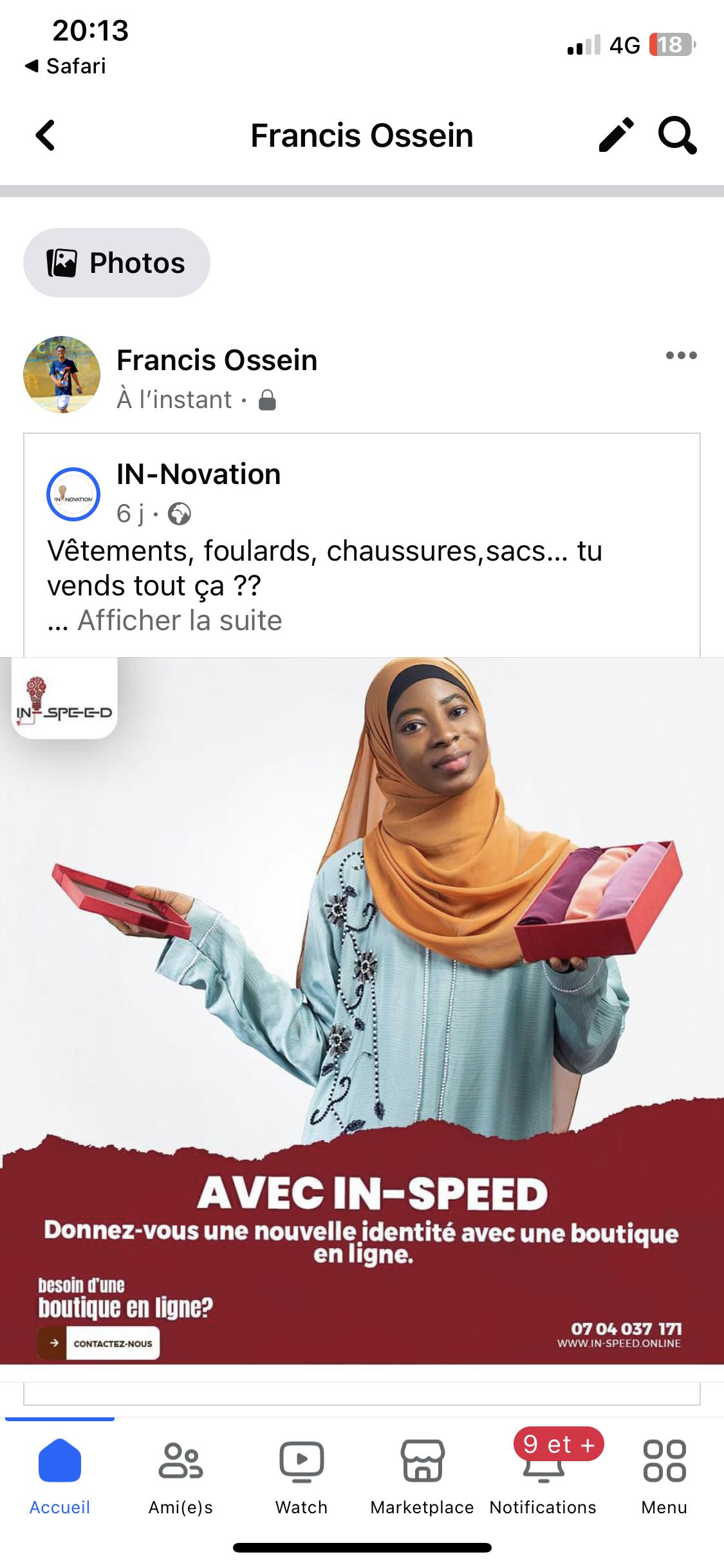
Task: Tap the back chevron arrow
Action: [45, 136]
